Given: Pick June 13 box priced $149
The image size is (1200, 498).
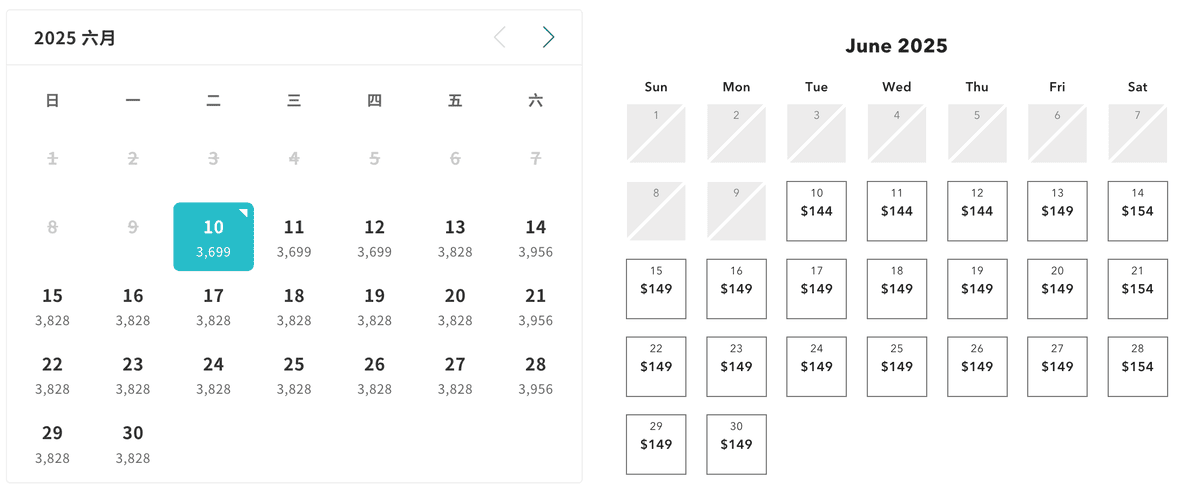Looking at the screenshot, I should pos(1057,211).
